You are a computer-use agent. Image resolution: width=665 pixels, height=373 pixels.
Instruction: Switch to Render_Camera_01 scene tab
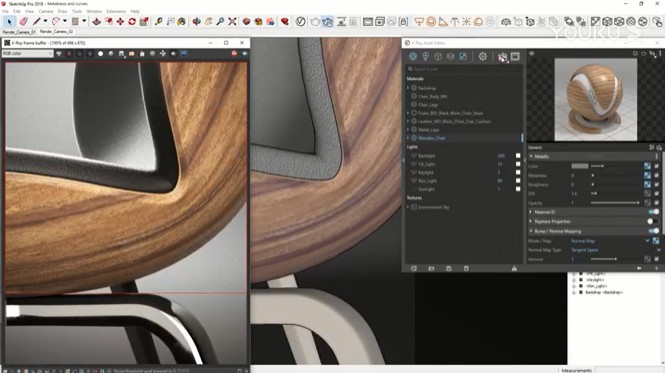point(19,32)
